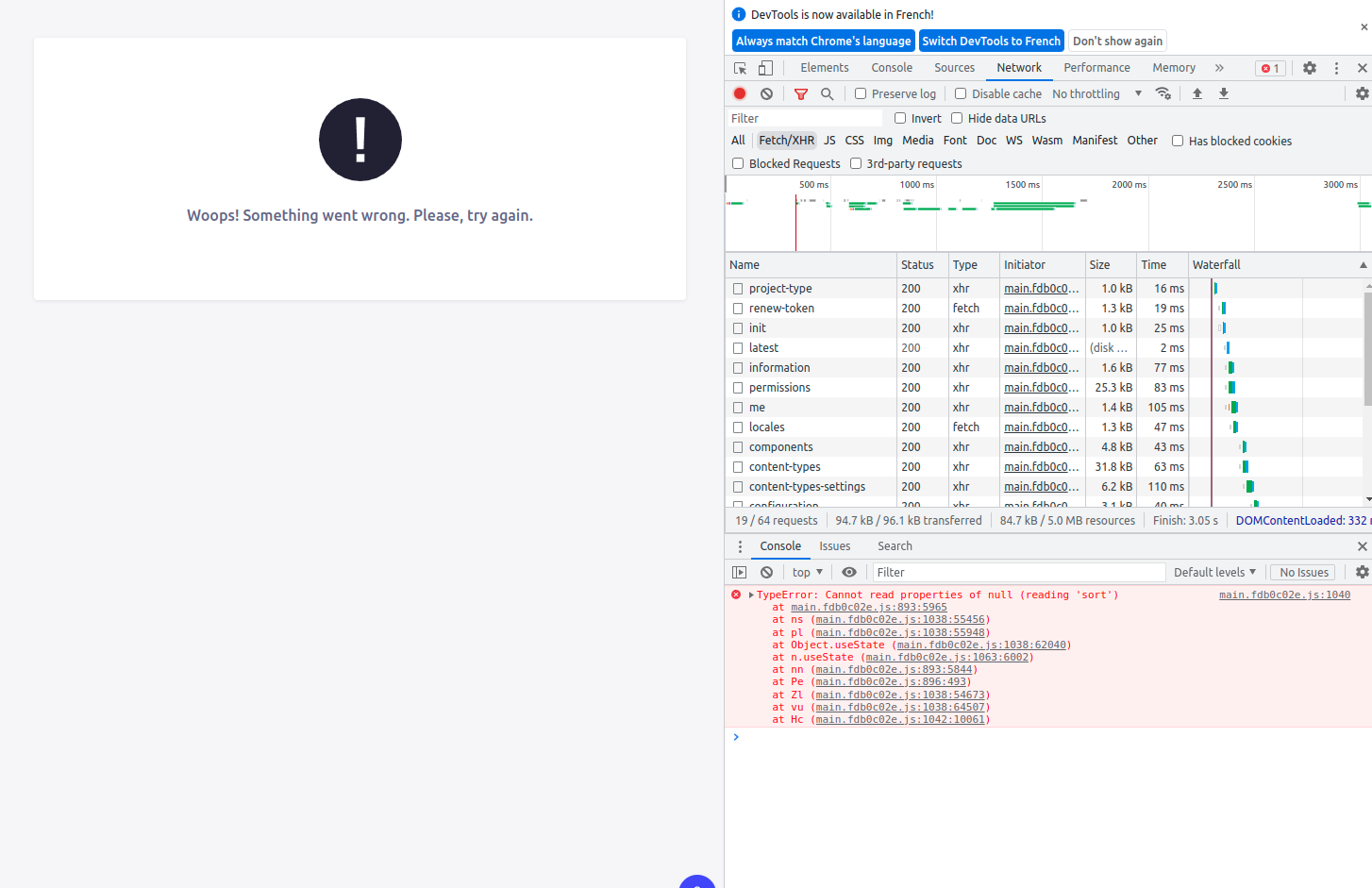Click Don't show again button
The height and width of the screenshot is (888, 1372).
pyautogui.click(x=1117, y=41)
